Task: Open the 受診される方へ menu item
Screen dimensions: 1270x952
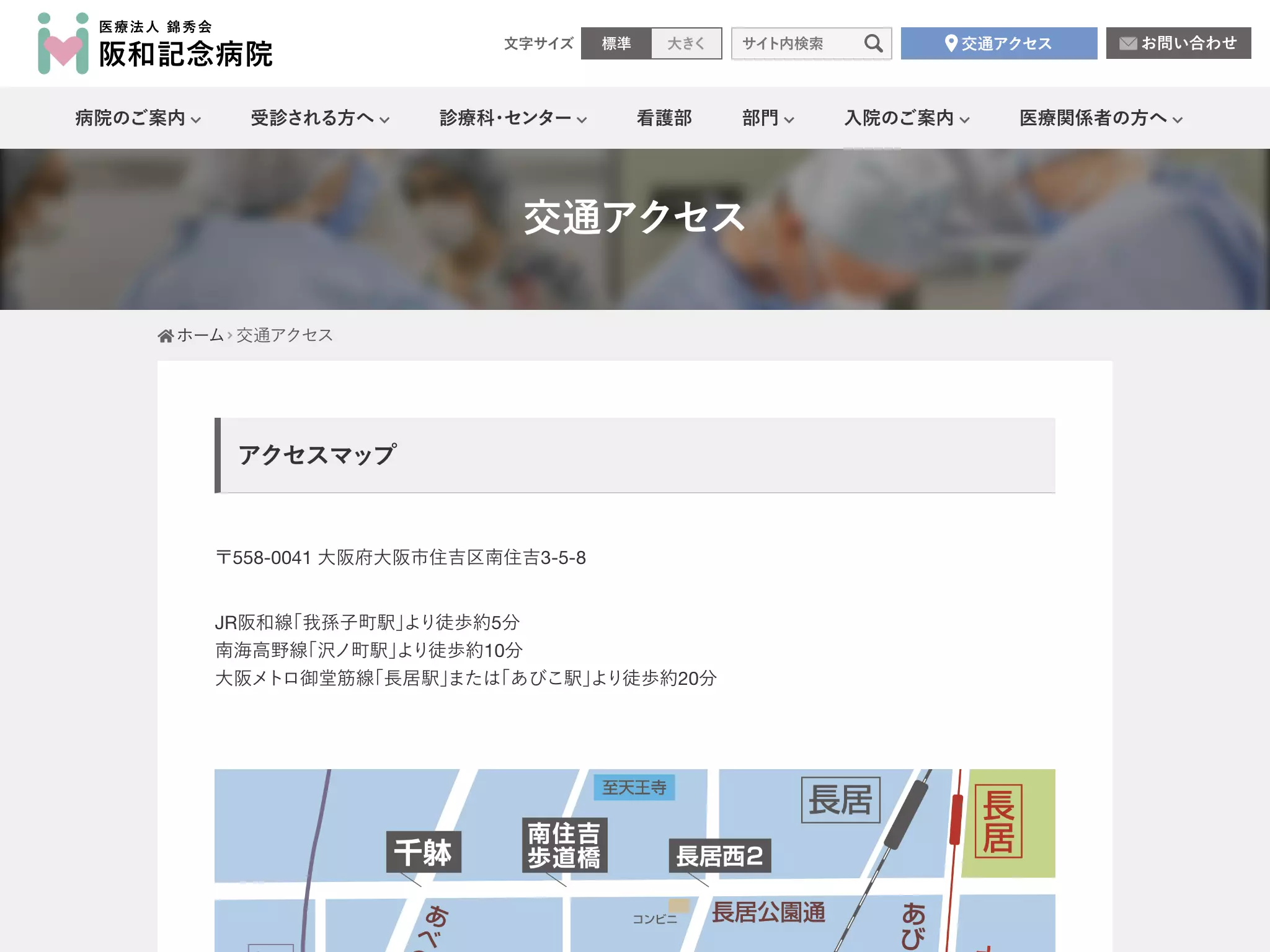Action: [313, 118]
